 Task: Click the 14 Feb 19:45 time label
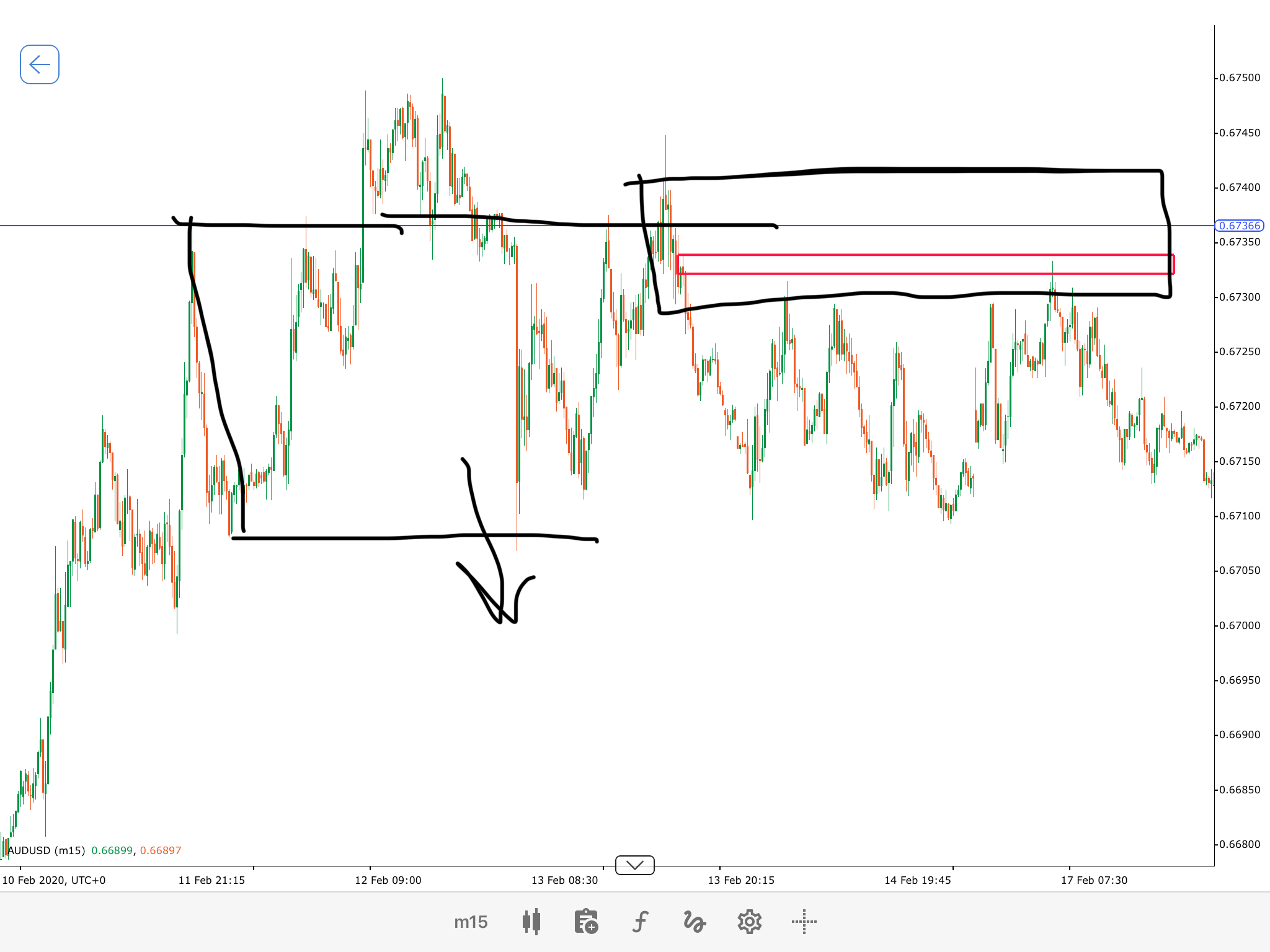pos(918,880)
